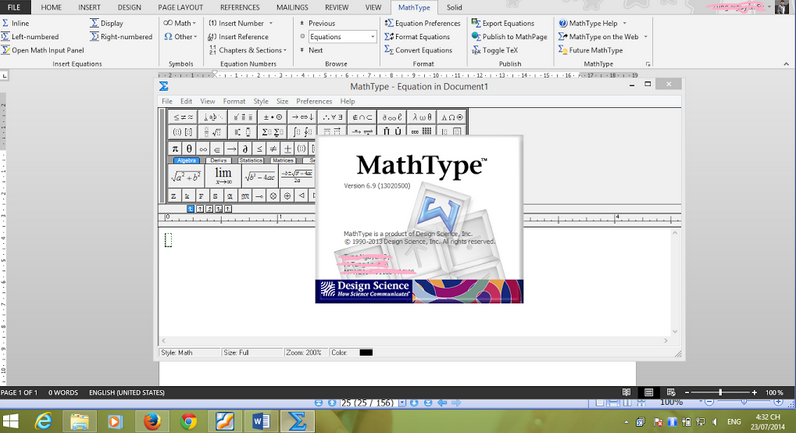Screen dimensions: 797x434
Task: Click Zoom: 200% in MathType status bar
Action: (303, 352)
